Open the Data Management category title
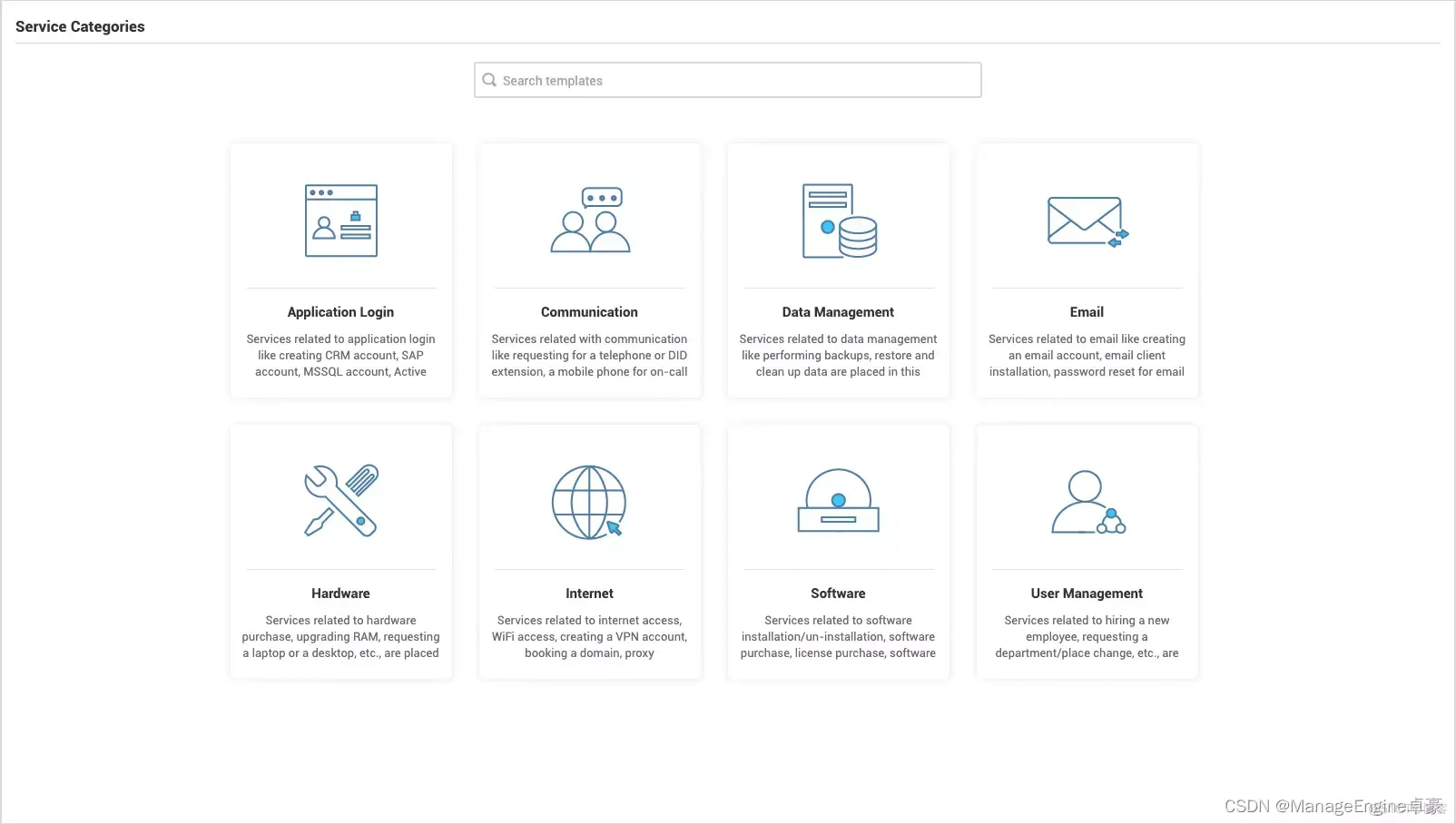Screen dimensions: 1456x824 838,312
